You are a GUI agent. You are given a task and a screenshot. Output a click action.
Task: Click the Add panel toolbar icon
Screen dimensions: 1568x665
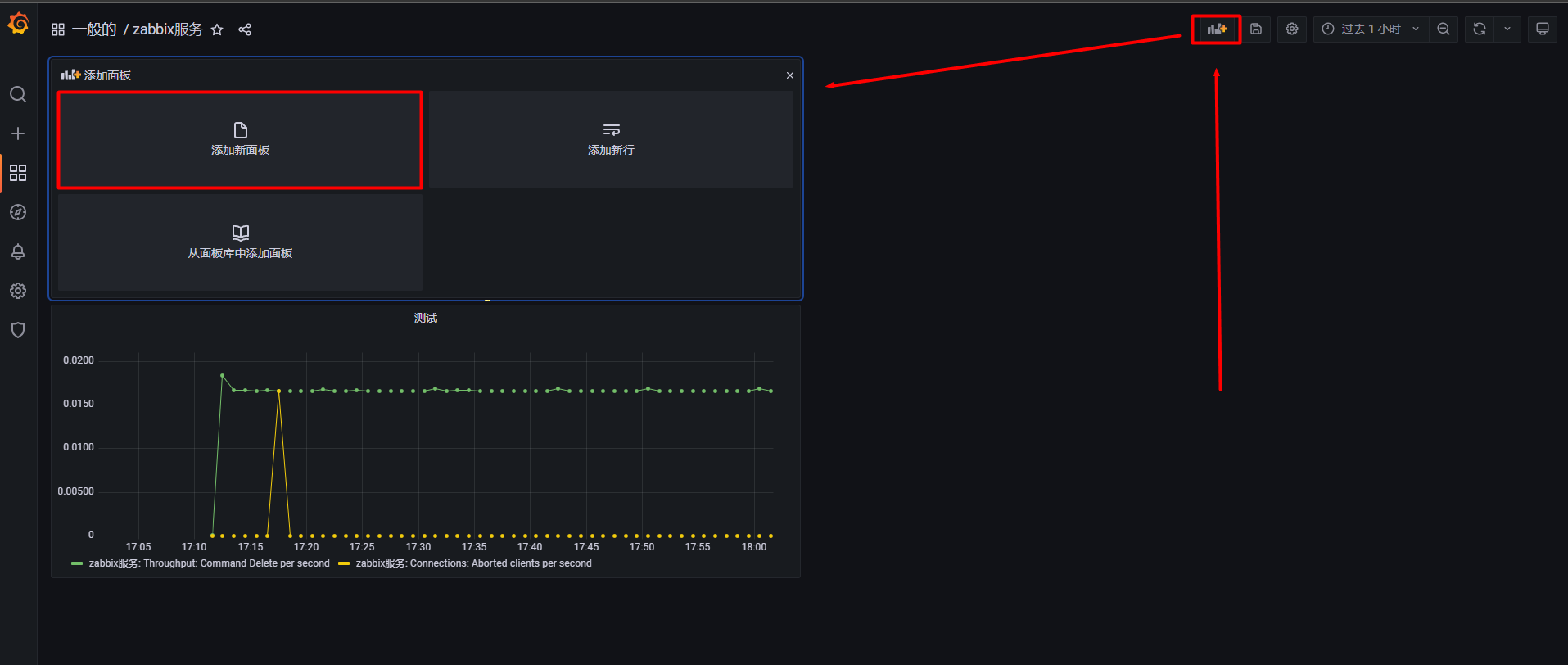point(1217,29)
